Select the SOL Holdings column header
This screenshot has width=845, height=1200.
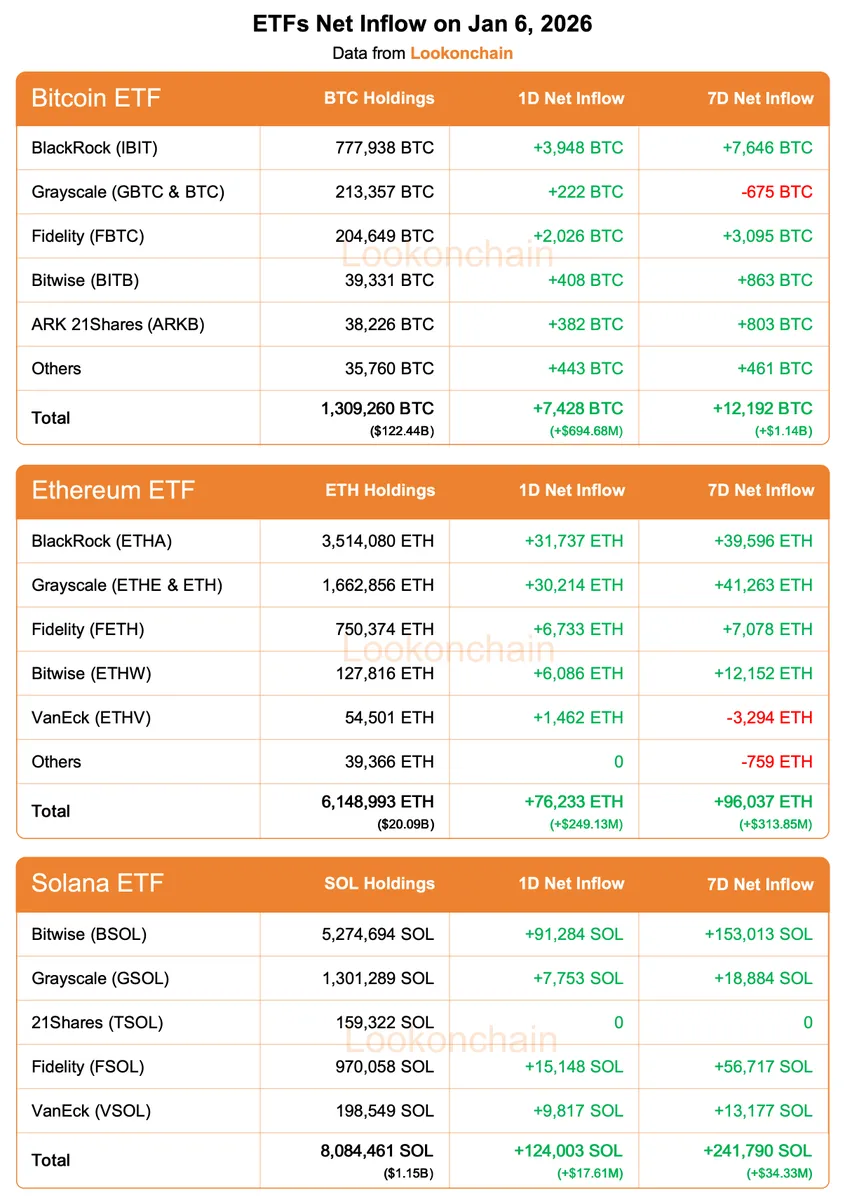[380, 883]
